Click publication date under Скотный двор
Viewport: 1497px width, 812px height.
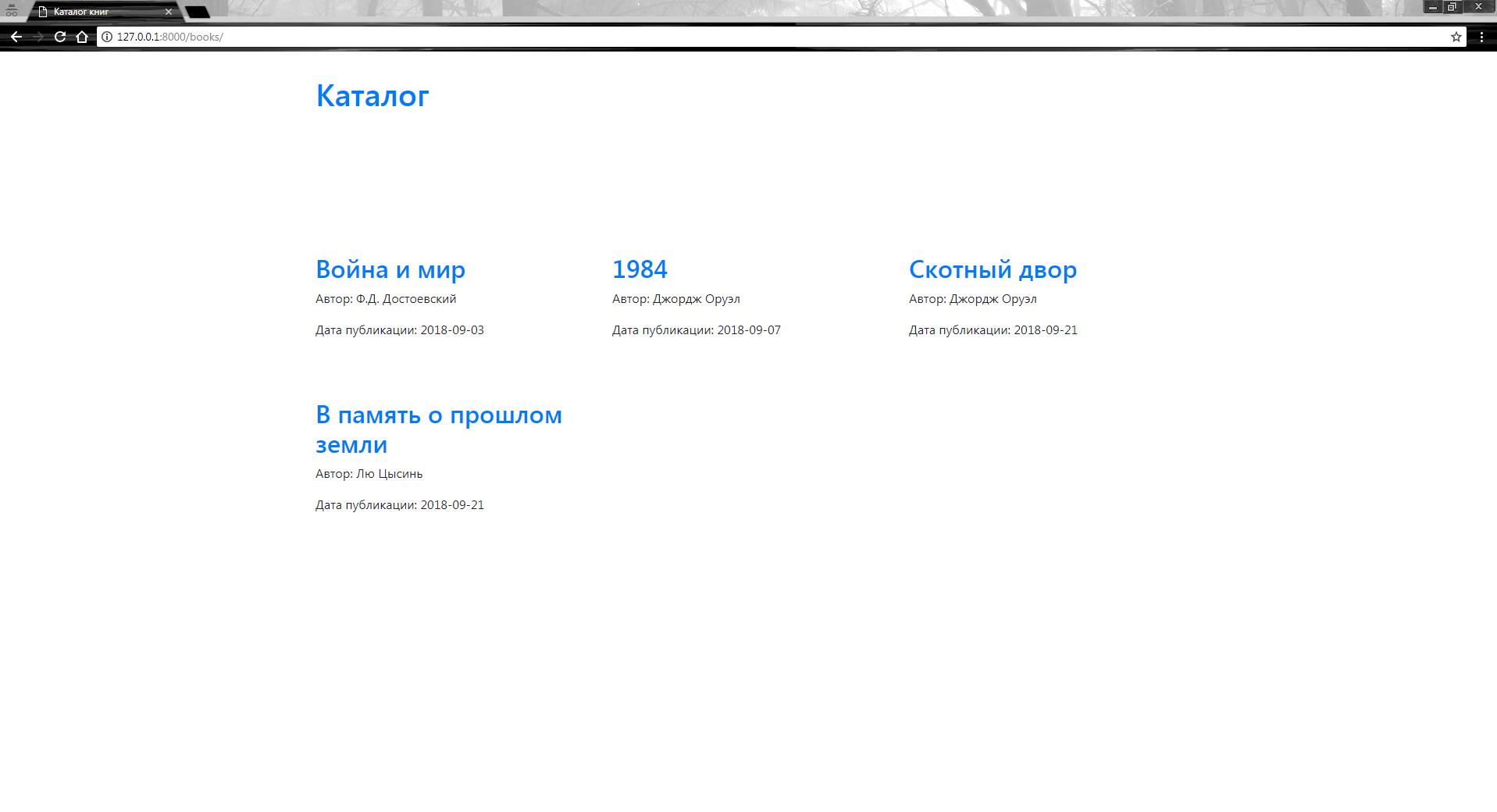coord(993,330)
